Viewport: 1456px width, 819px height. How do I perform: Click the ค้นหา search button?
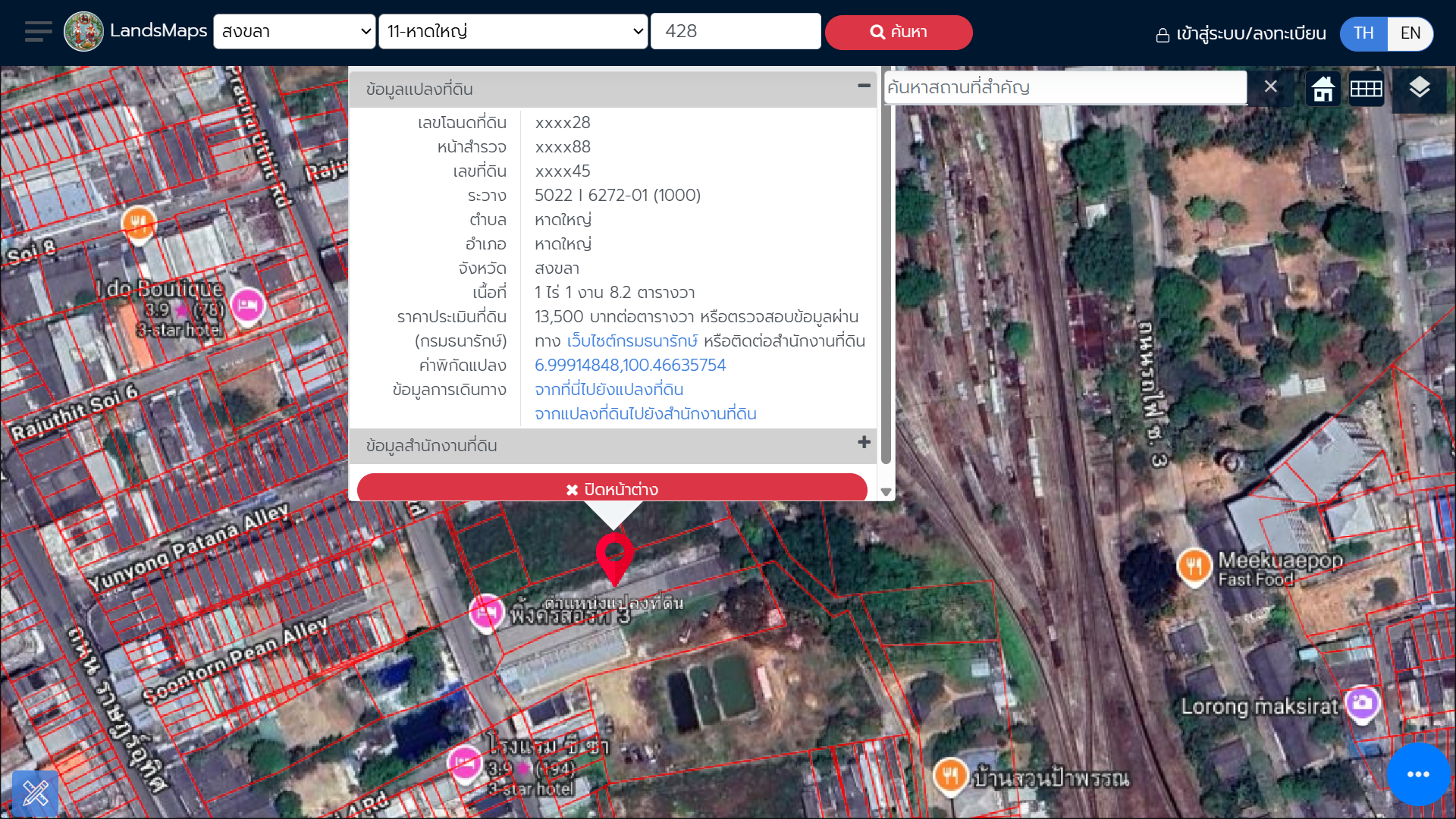click(x=899, y=32)
